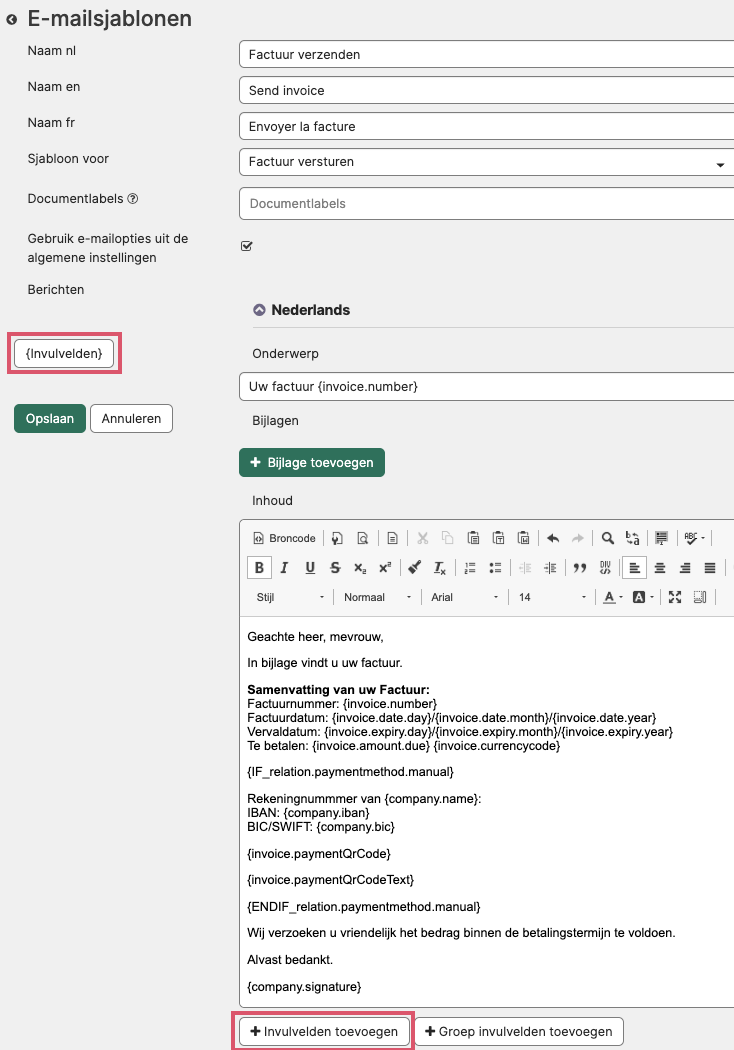The image size is (734, 1050).
Task: Insert a bulleted list
Action: pos(495,568)
